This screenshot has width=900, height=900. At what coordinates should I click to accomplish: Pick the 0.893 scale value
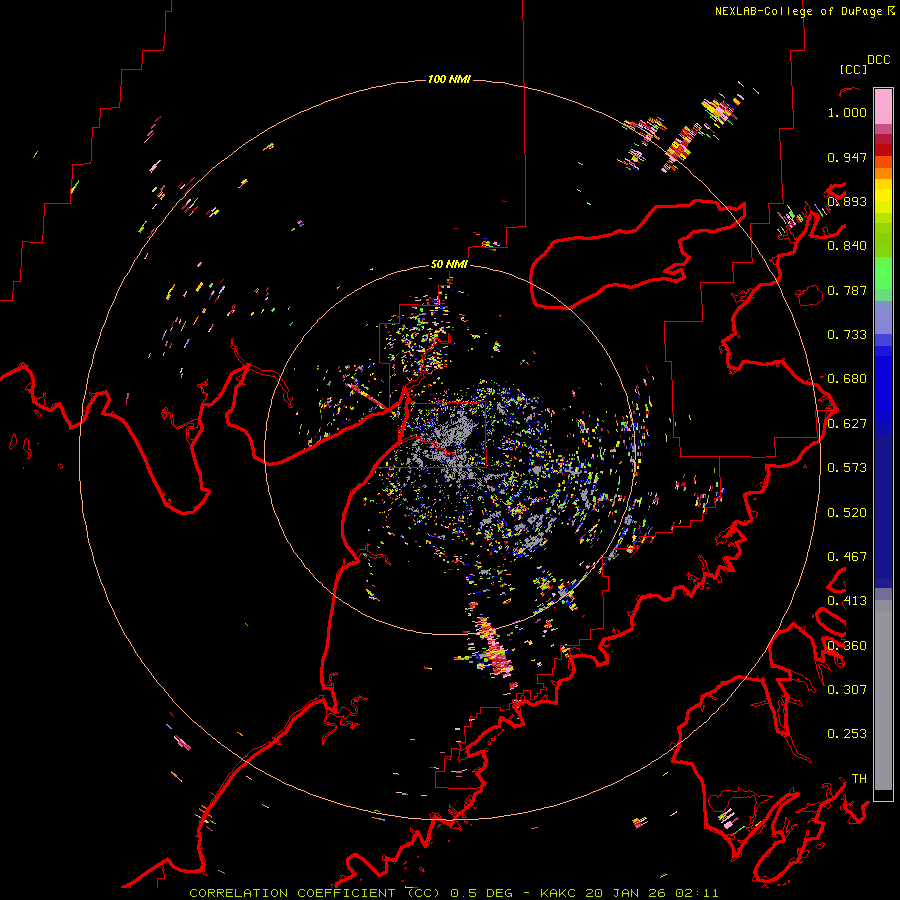(x=847, y=201)
